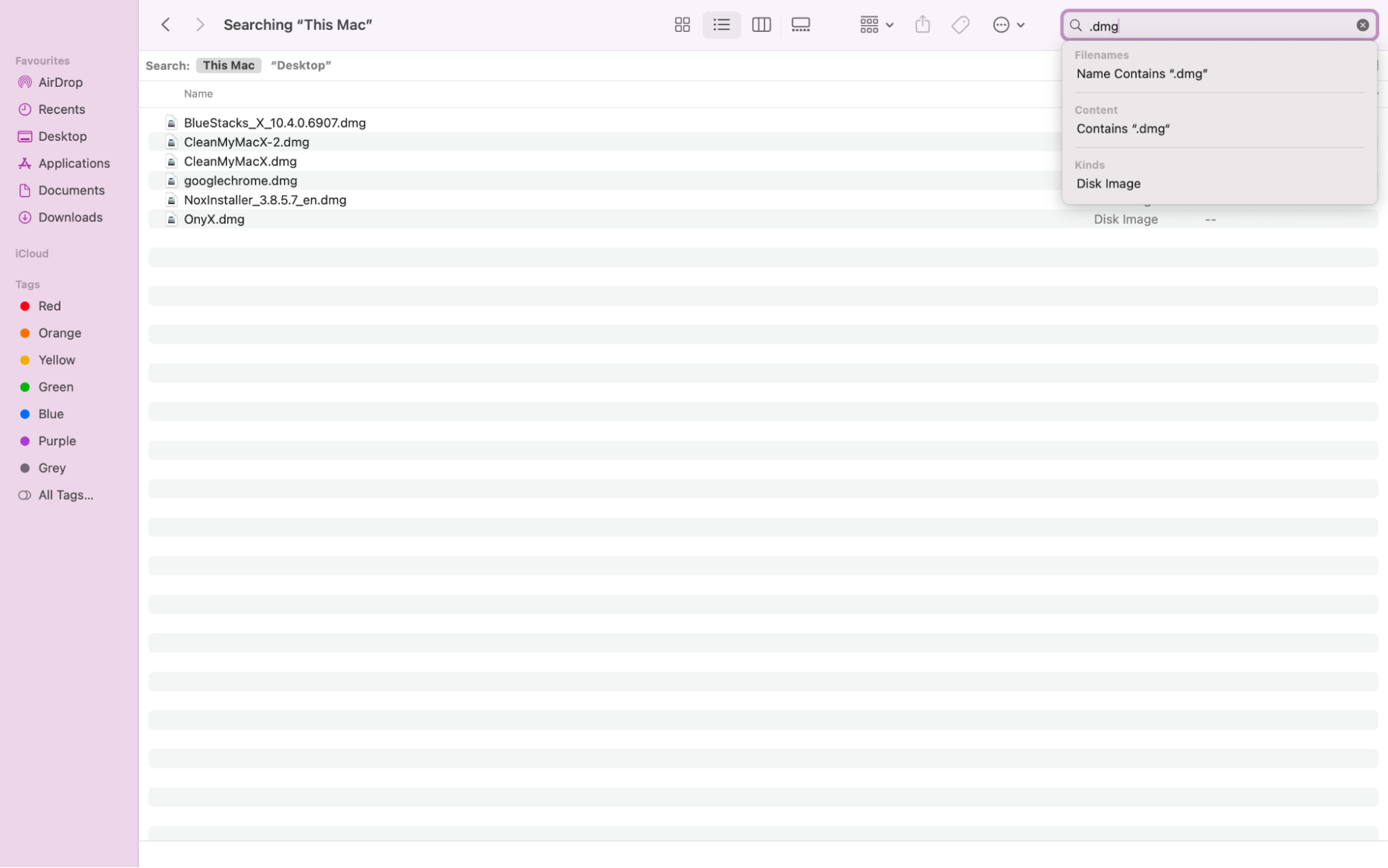Switch to icon grid view
Viewport: 1388px width, 868px height.
coord(682,25)
